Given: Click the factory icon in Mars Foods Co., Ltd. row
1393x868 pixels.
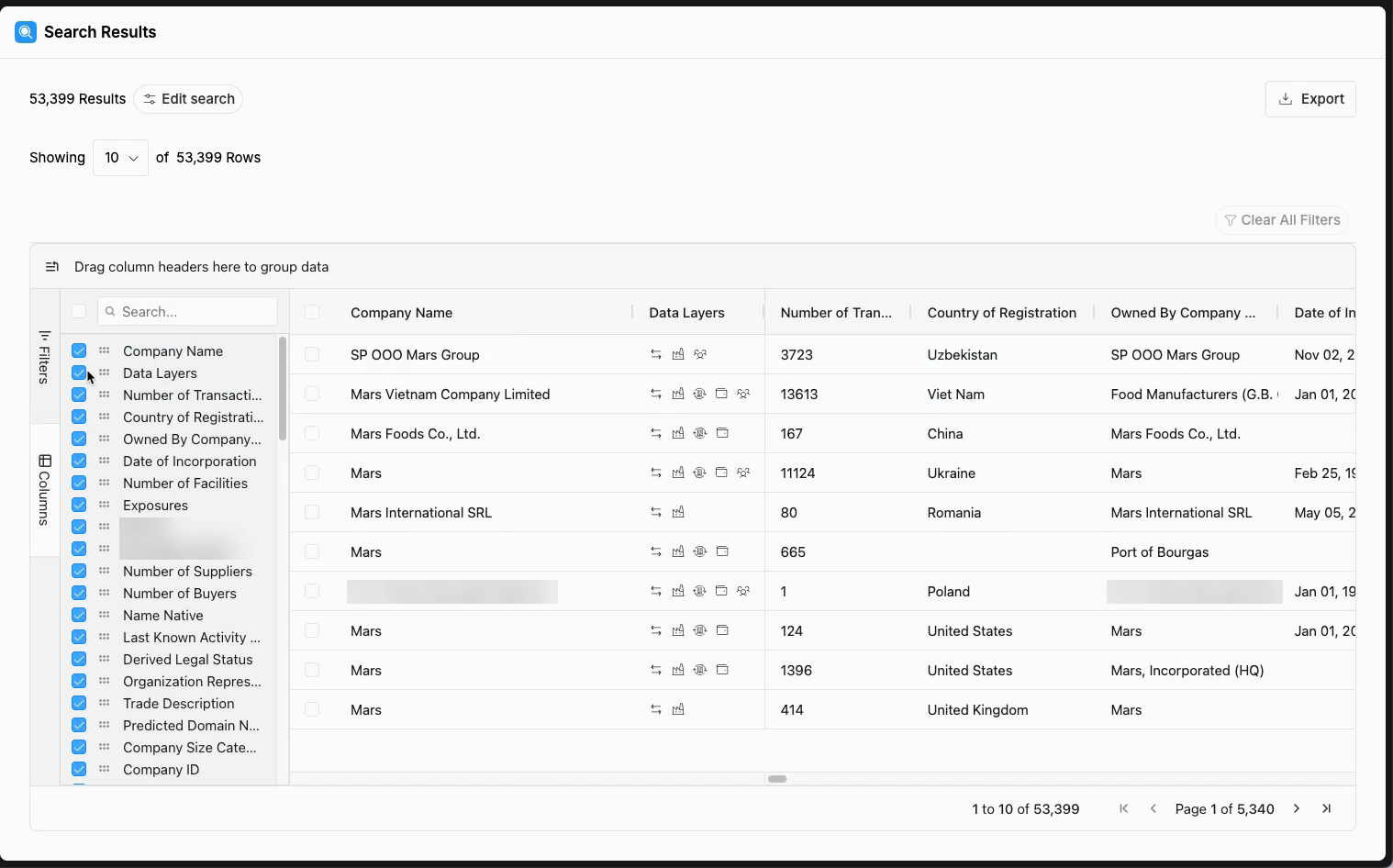Looking at the screenshot, I should [x=678, y=433].
